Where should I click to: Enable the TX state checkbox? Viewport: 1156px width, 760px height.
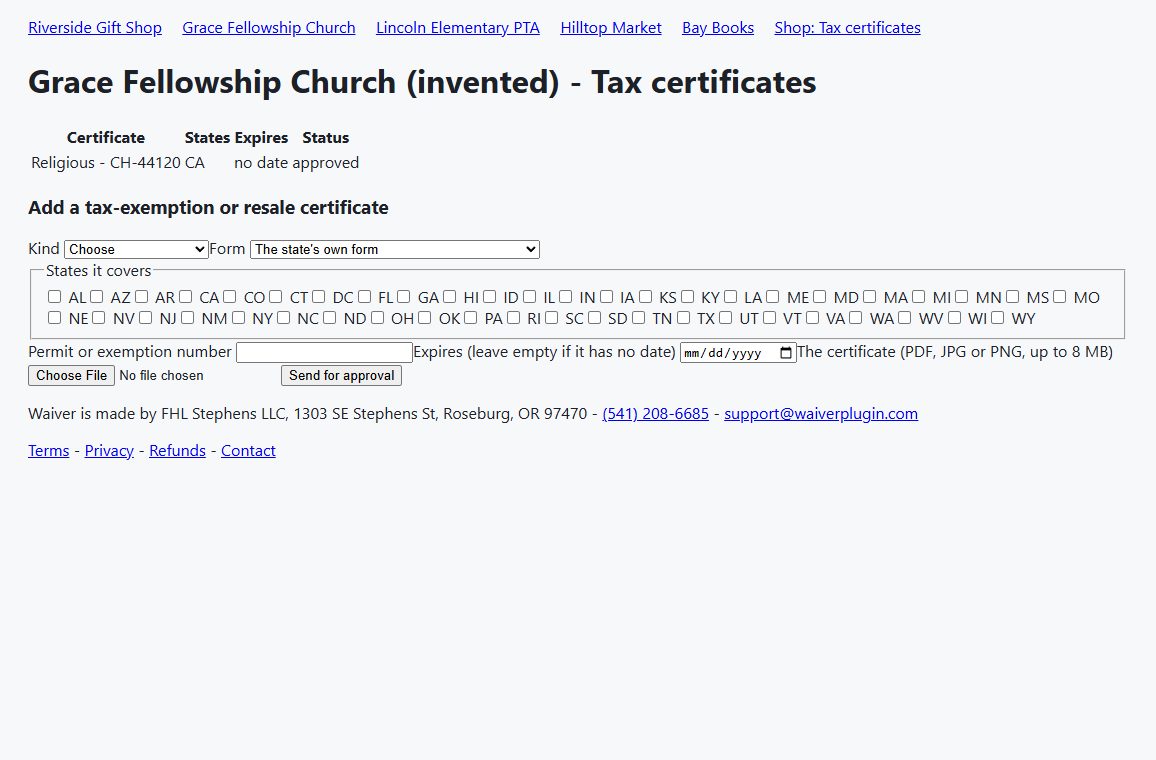(683, 318)
